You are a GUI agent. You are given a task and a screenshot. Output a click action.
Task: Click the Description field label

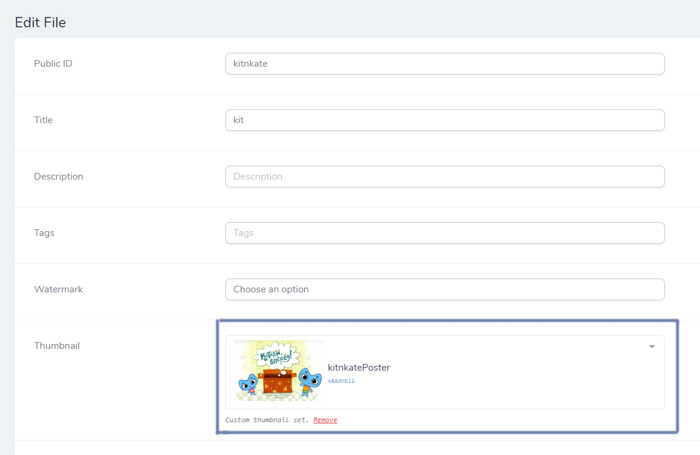pyautogui.click(x=58, y=176)
